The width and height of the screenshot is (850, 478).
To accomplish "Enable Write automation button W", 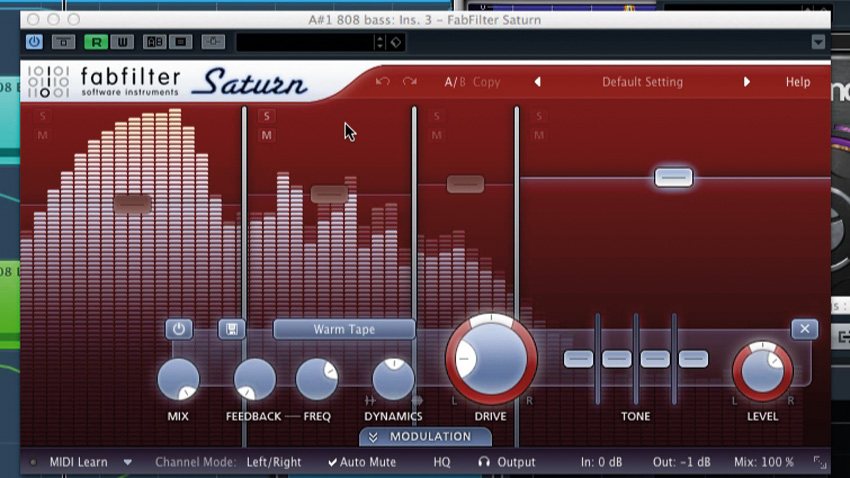I will (x=122, y=42).
